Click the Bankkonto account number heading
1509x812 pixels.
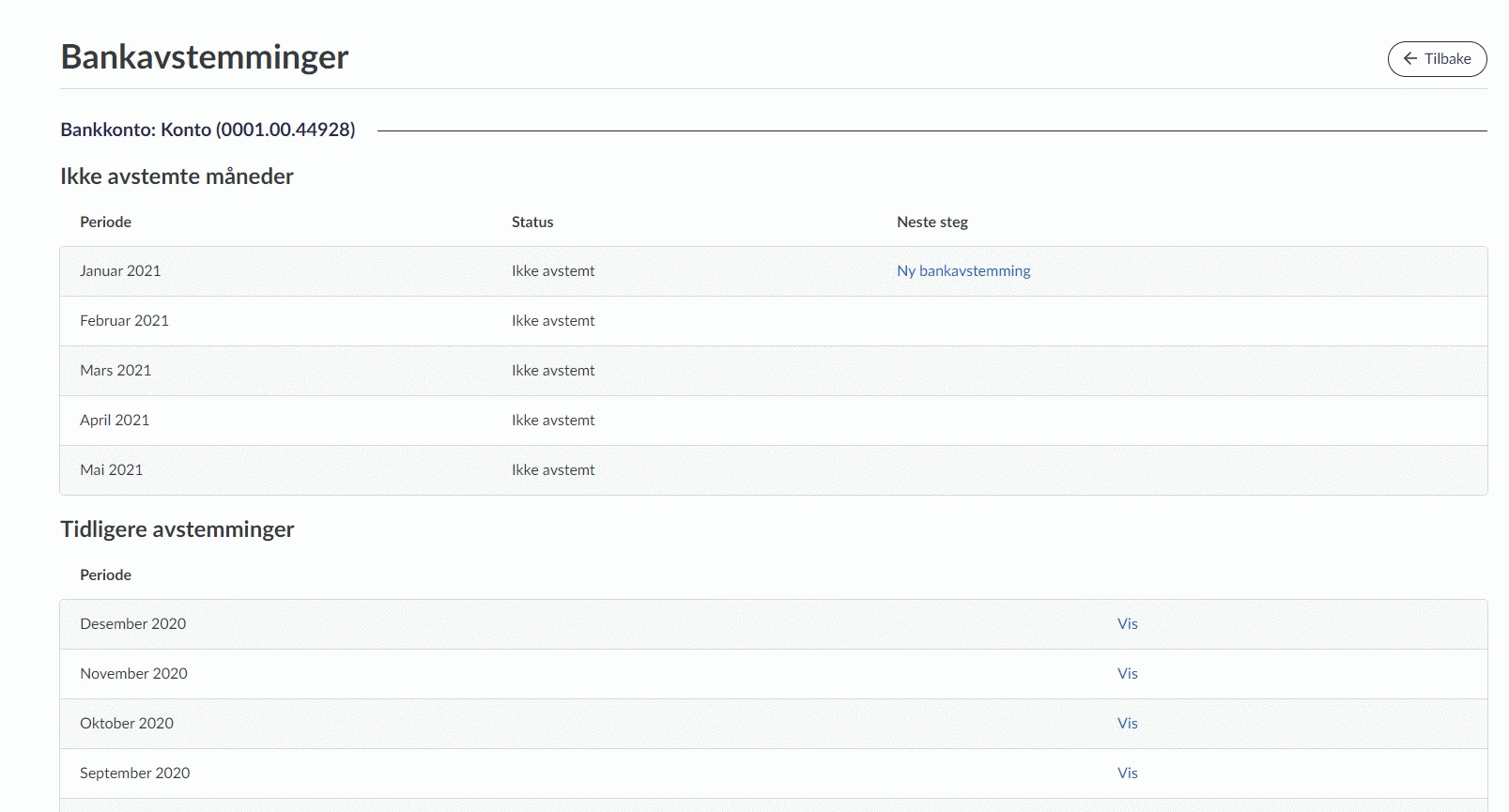pyautogui.click(x=208, y=130)
